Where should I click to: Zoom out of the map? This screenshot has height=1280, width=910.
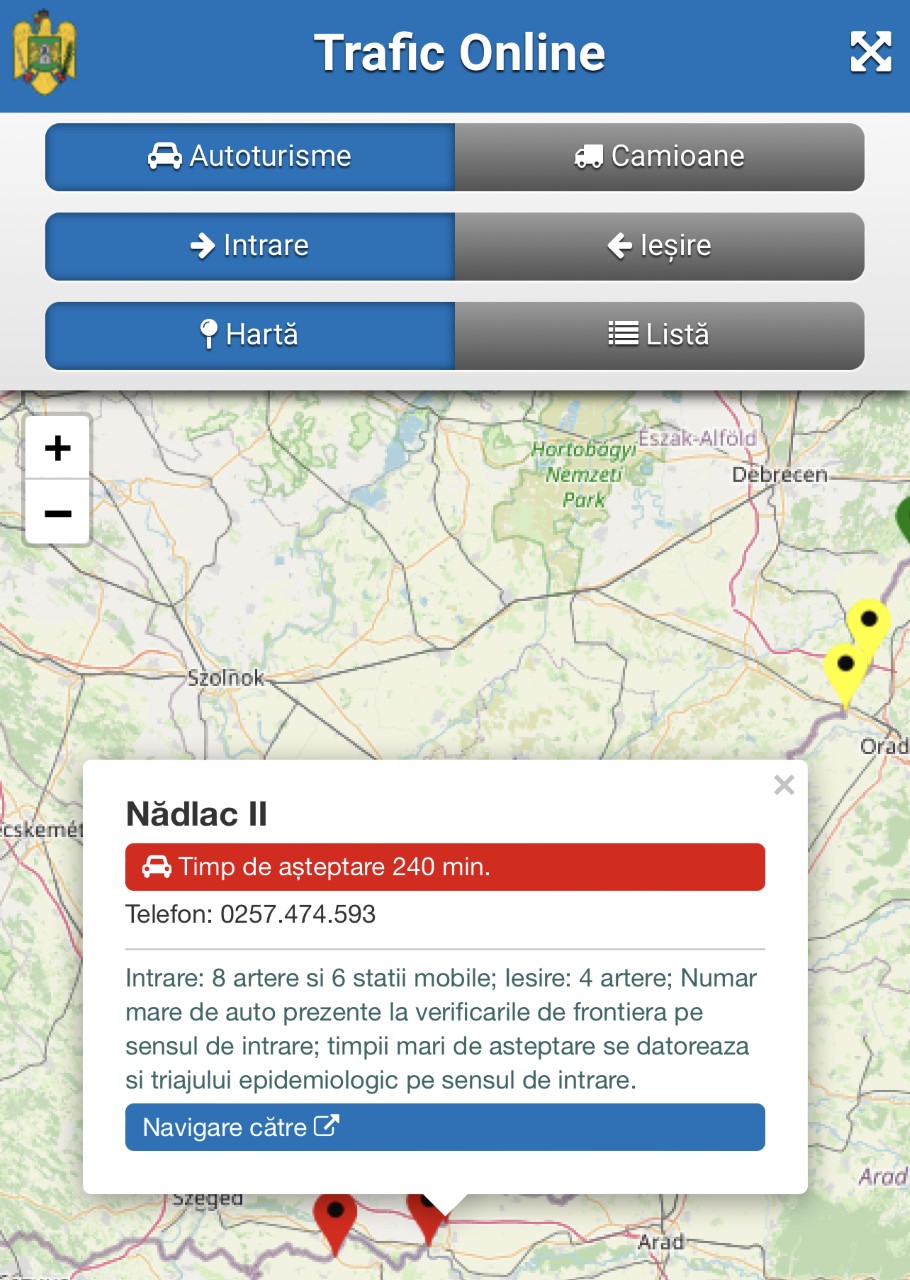(58, 513)
